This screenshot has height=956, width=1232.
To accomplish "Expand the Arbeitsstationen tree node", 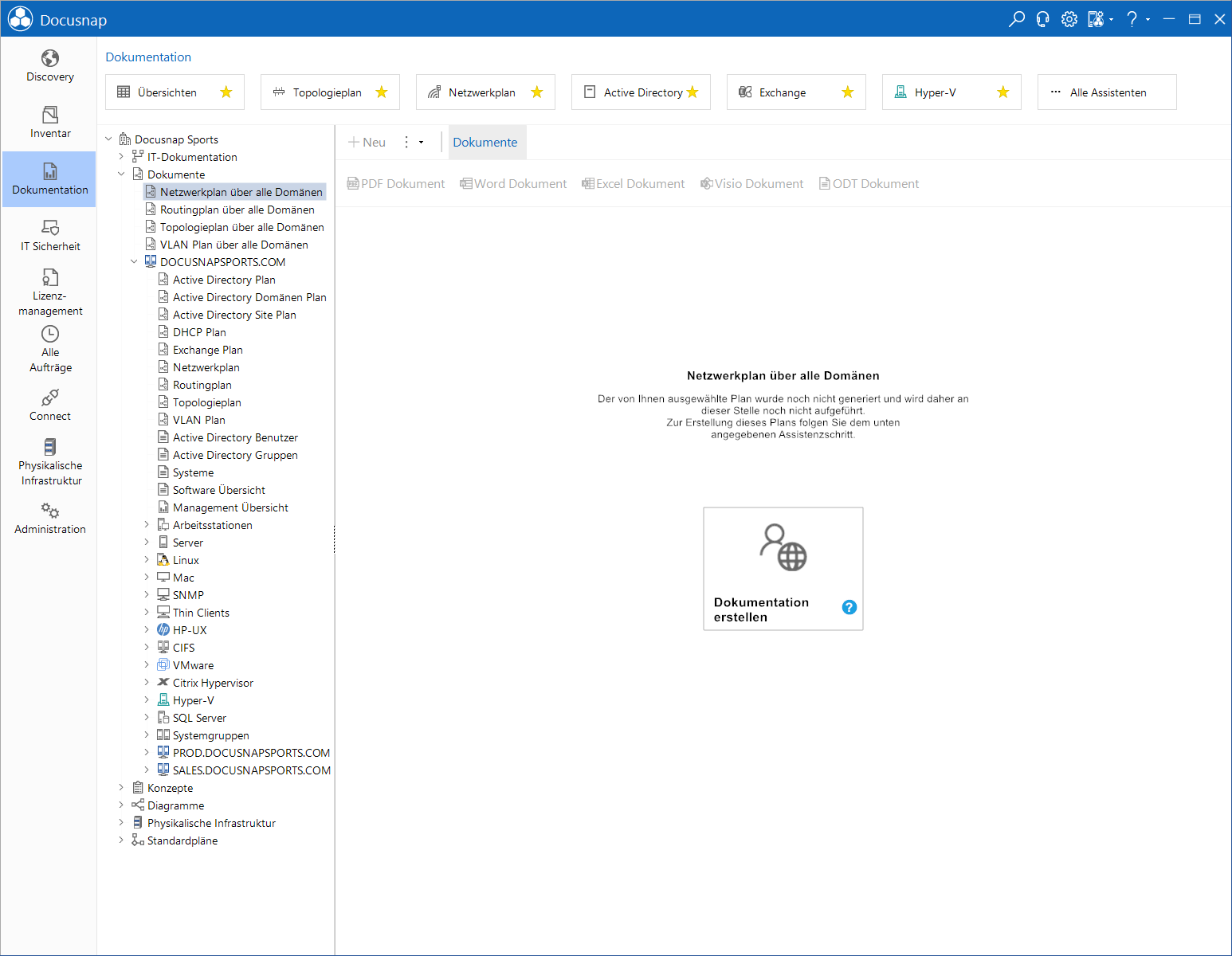I will click(x=147, y=525).
